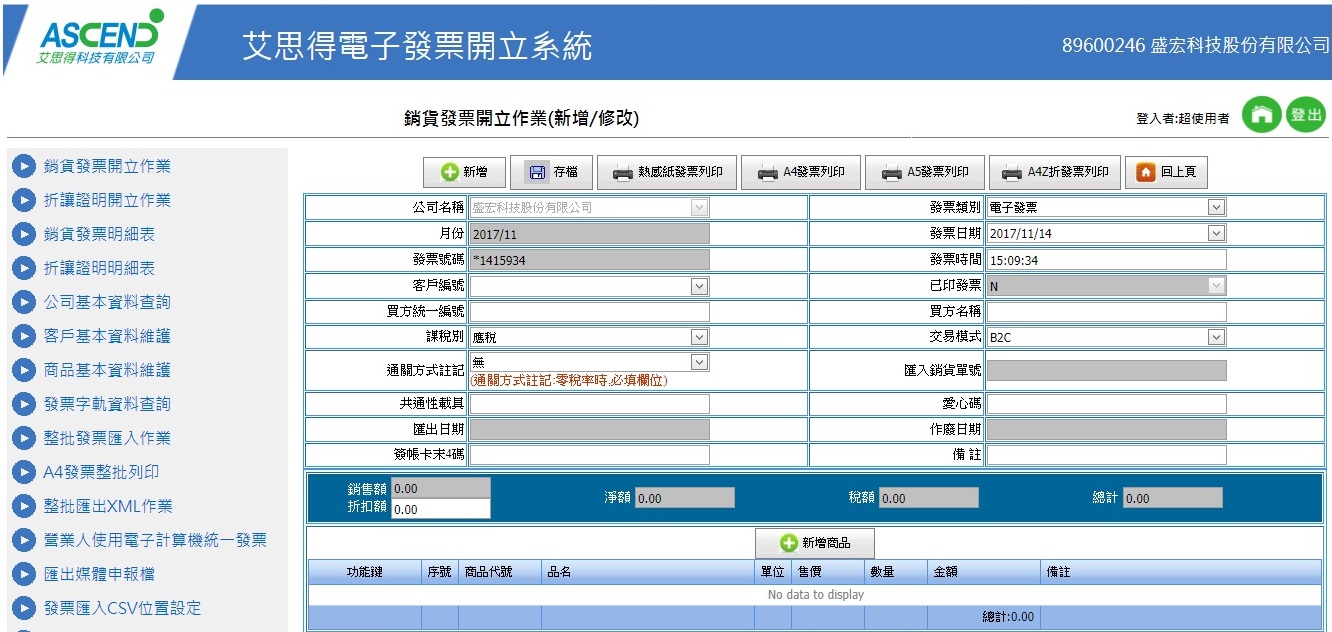Click the 商品代號 column header
The image size is (1332, 632).
[500, 572]
